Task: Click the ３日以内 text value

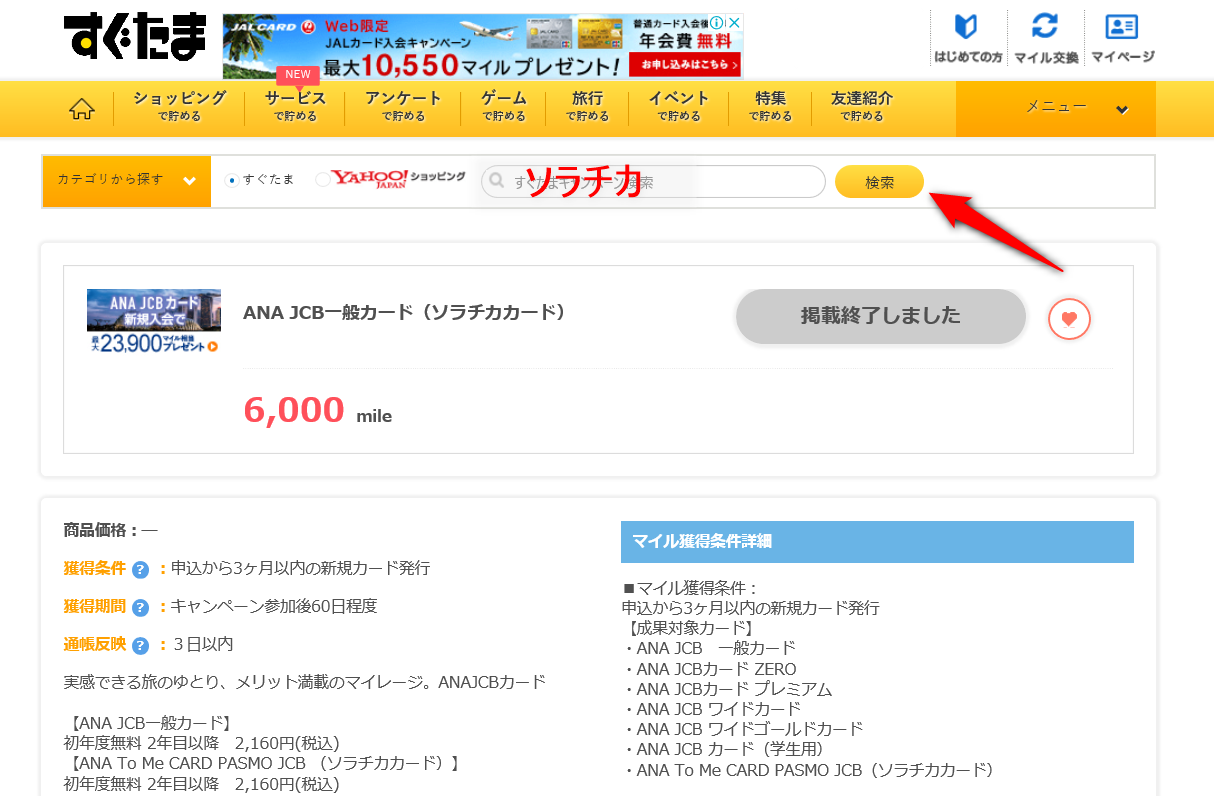Action: click(203, 644)
